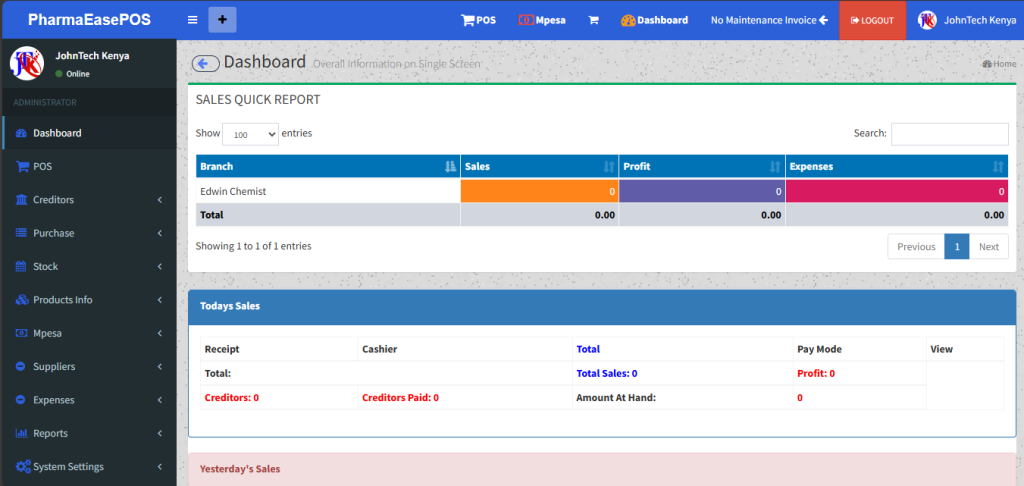Sort table by Expenses column
Screen dimensions: 1024x486
click(x=997, y=167)
